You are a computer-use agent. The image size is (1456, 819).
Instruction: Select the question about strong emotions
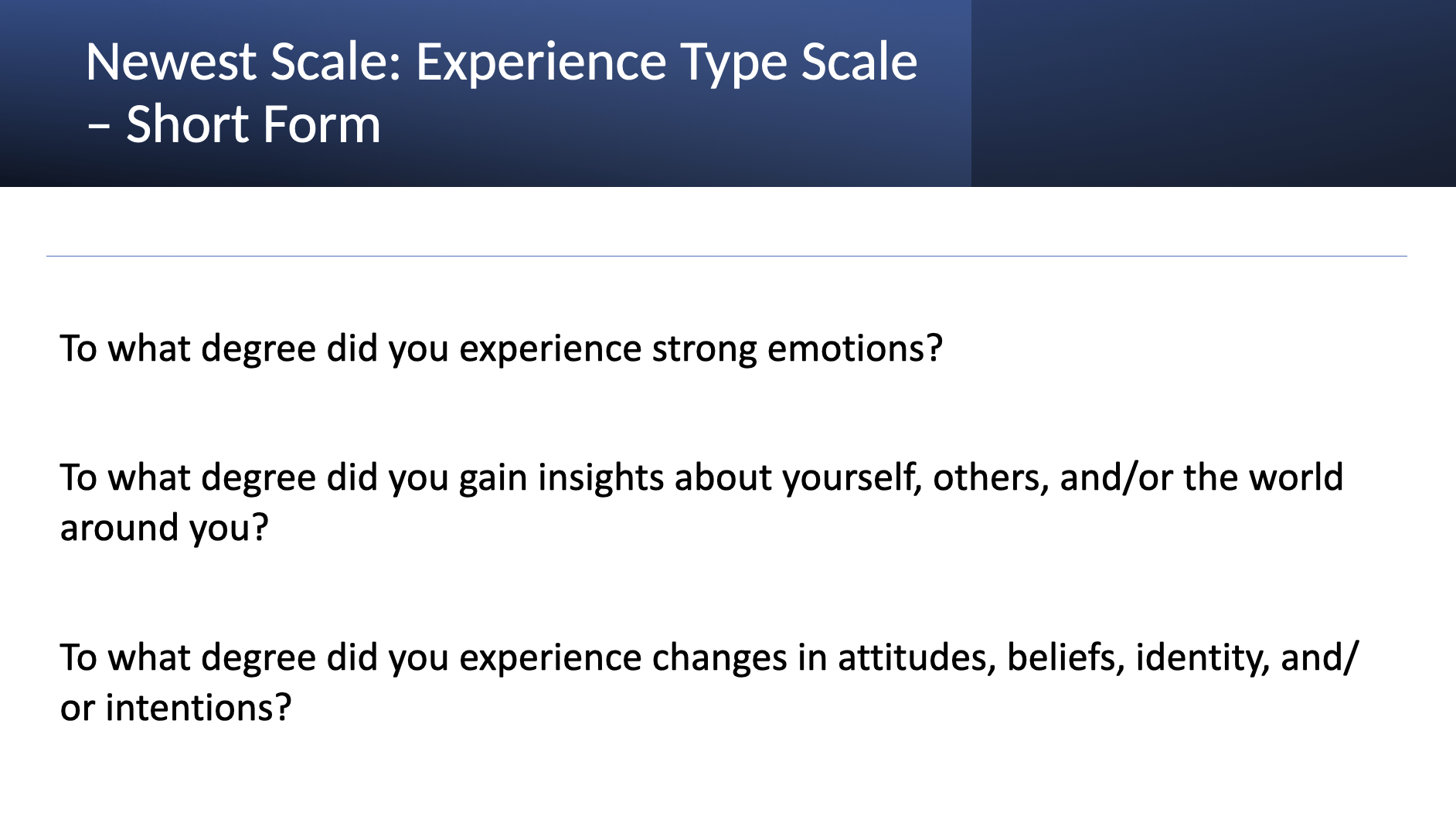pyautogui.click(x=502, y=349)
